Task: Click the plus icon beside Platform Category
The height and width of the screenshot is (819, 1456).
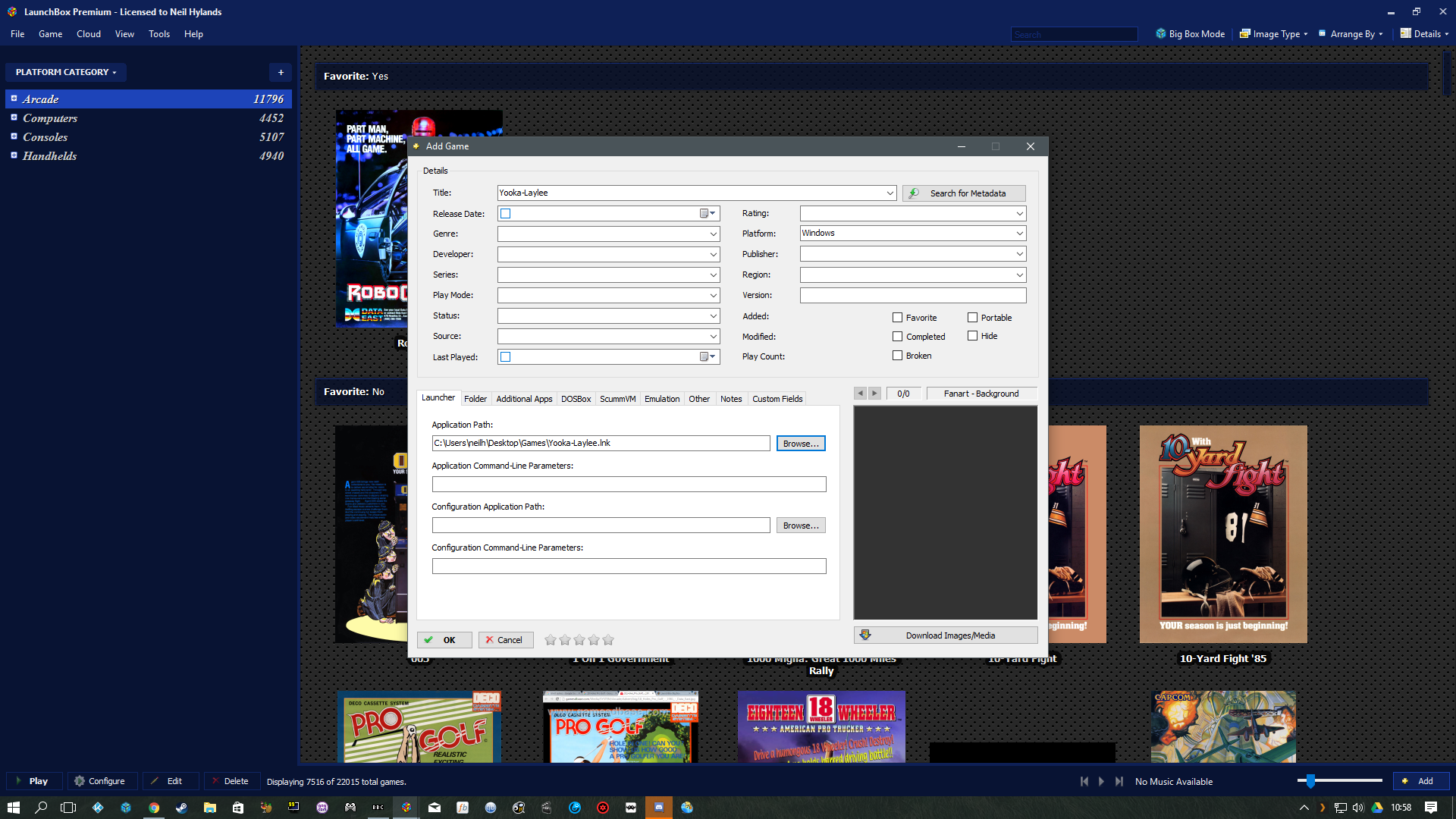Action: (x=281, y=72)
